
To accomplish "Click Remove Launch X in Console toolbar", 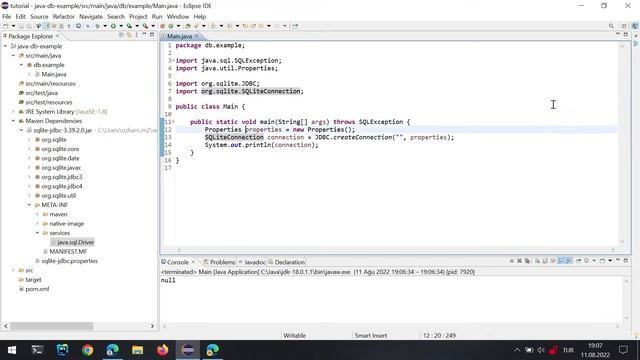I will pyautogui.click(x=519, y=261).
